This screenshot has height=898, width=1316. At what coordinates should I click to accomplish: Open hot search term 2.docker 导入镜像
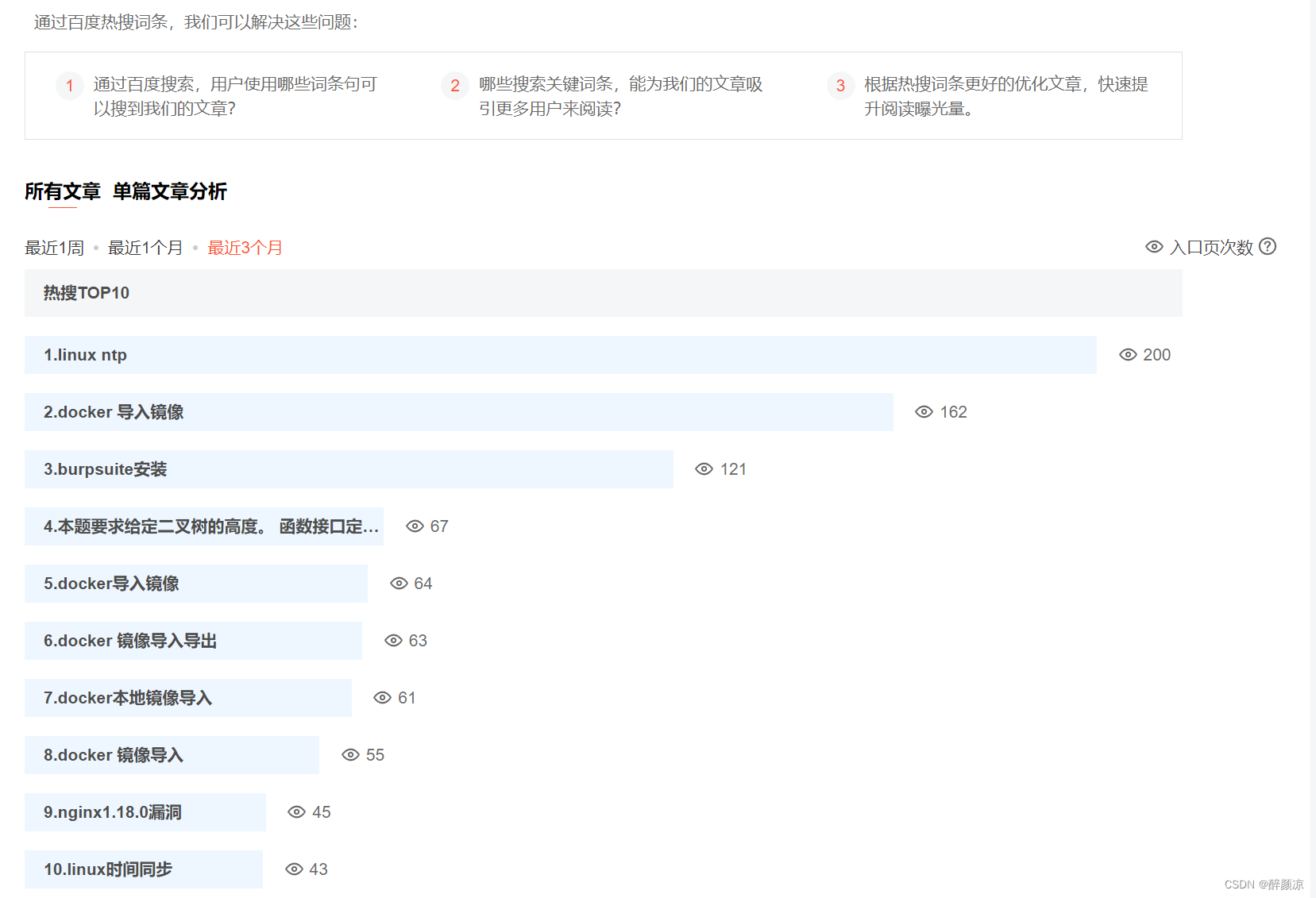[x=459, y=412]
